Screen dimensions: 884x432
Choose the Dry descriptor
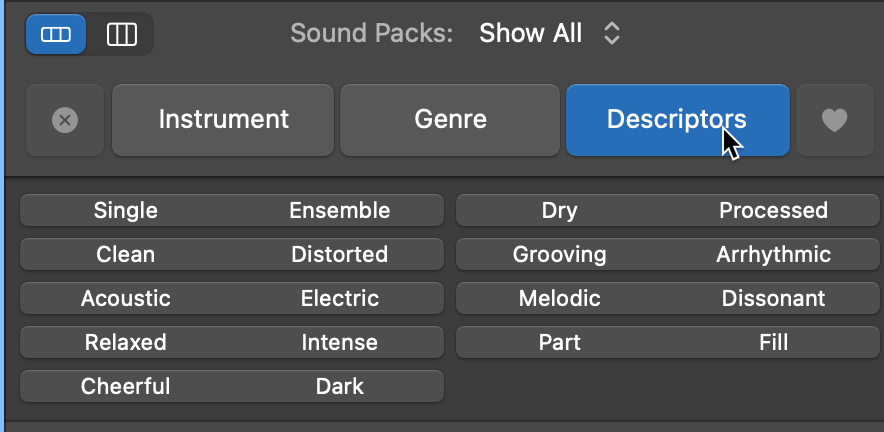[x=560, y=210]
